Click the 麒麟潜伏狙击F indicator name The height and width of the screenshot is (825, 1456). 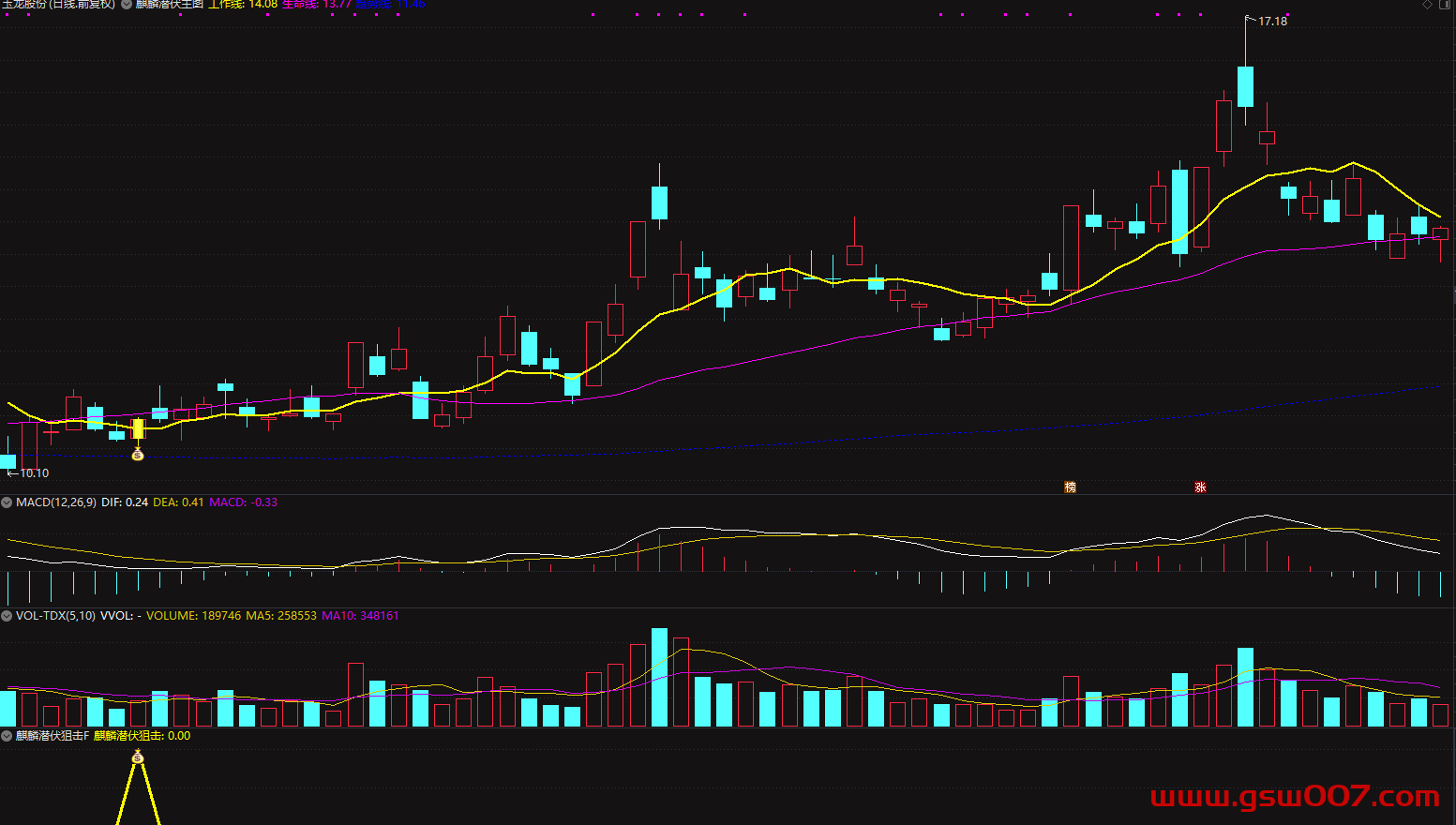[53, 736]
